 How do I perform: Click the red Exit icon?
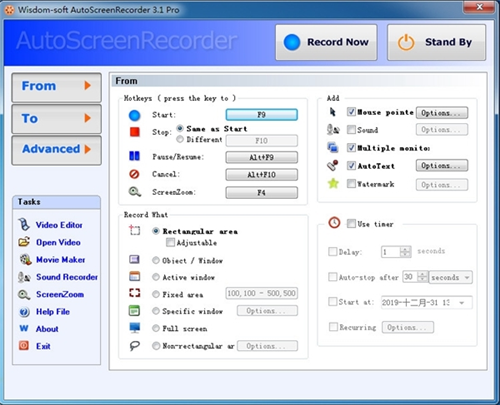tap(24, 346)
